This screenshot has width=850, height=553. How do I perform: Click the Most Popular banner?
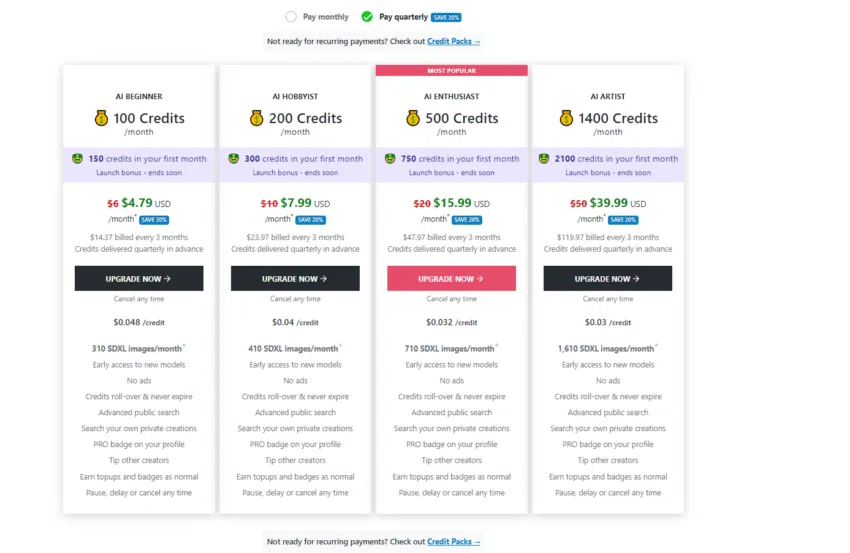tap(451, 71)
